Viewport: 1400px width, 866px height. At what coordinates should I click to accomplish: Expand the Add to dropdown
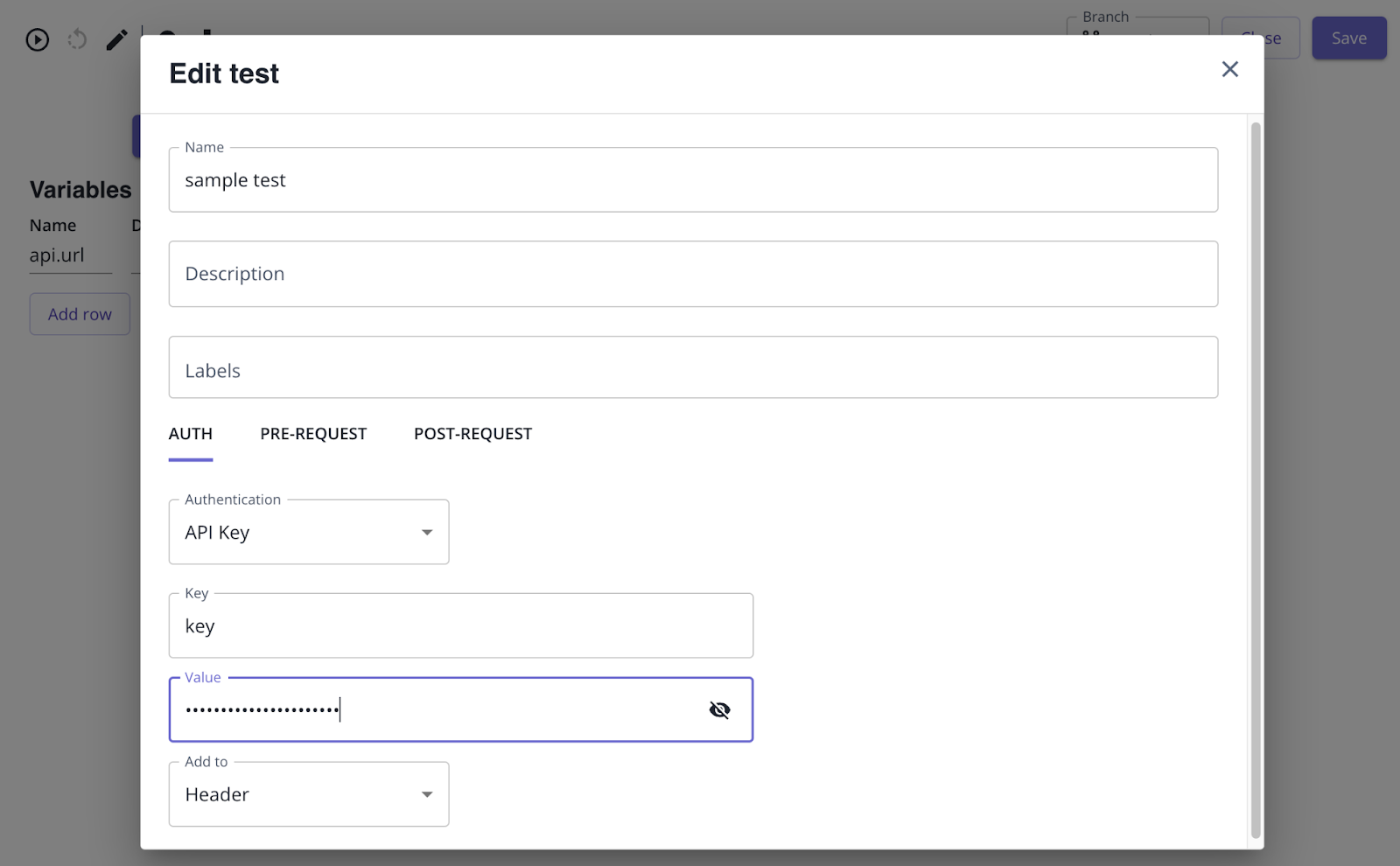point(308,794)
